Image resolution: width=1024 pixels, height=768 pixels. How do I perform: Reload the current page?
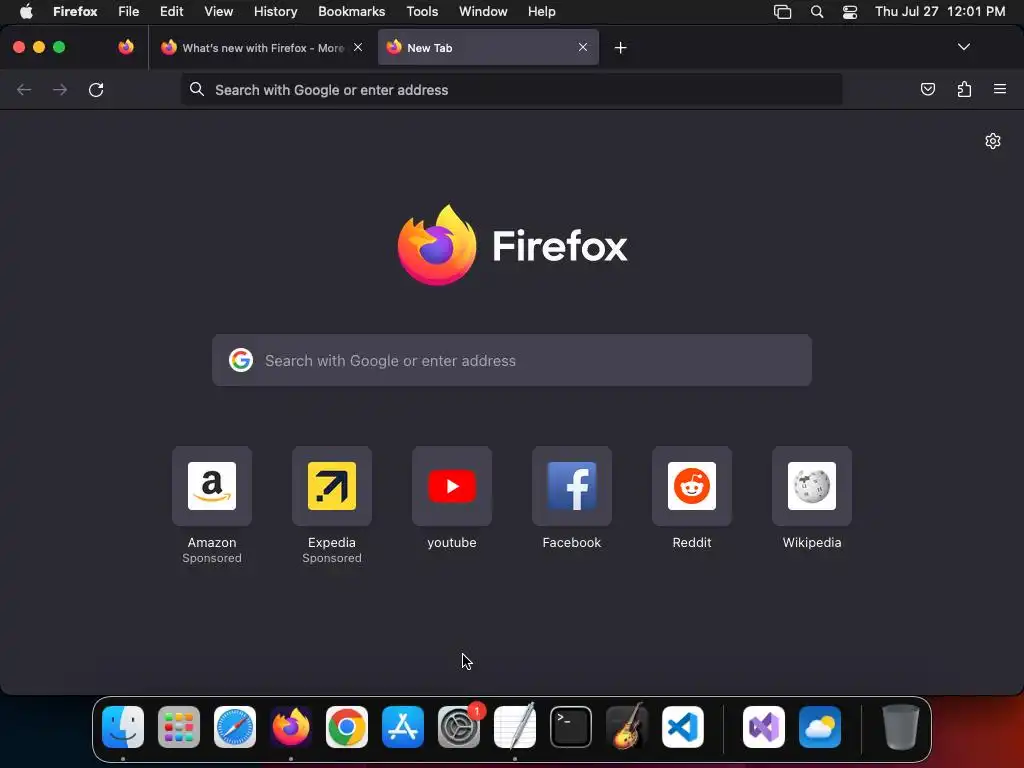click(96, 89)
